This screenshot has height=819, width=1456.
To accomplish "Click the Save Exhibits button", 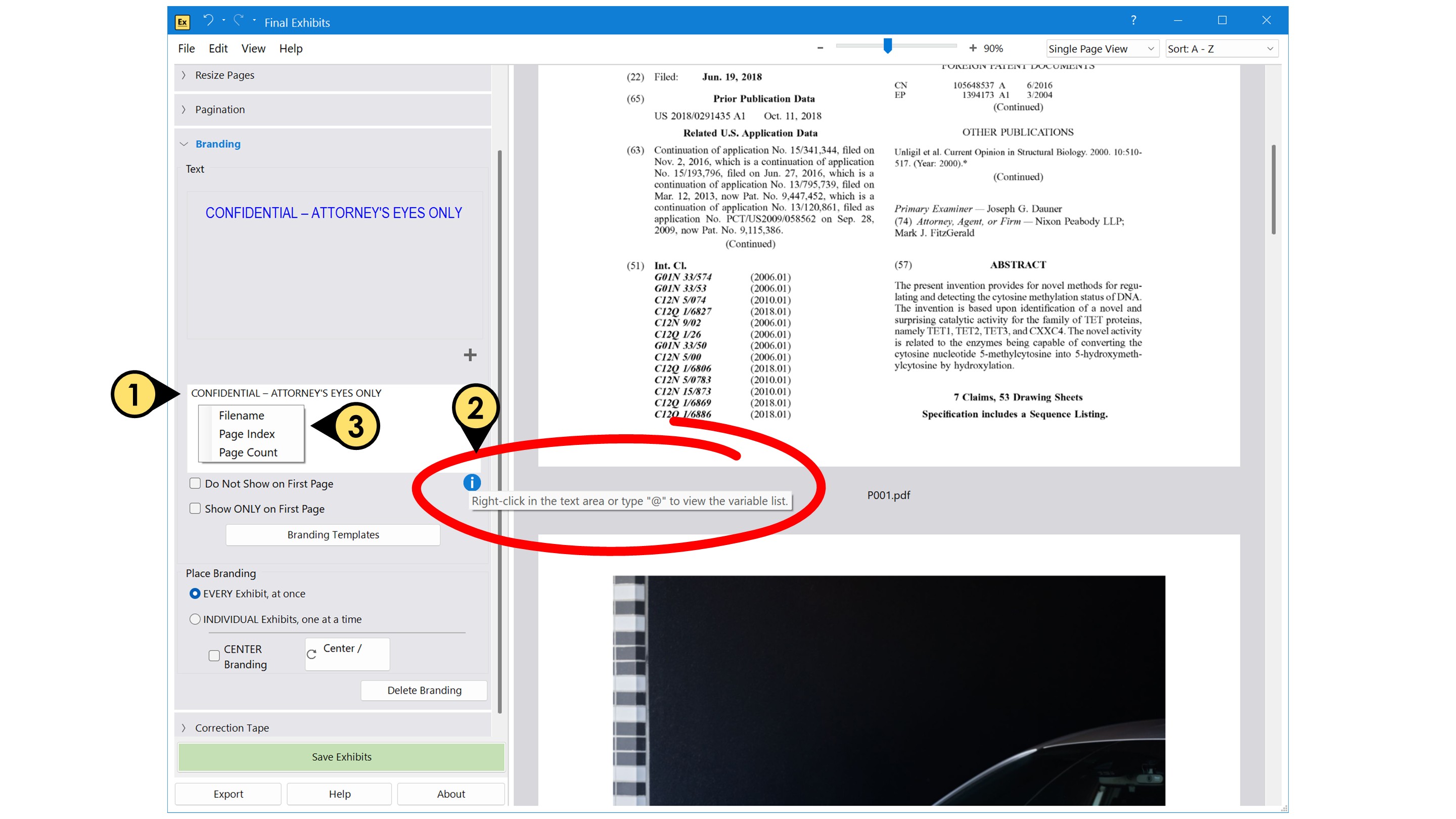I will tap(341, 756).
